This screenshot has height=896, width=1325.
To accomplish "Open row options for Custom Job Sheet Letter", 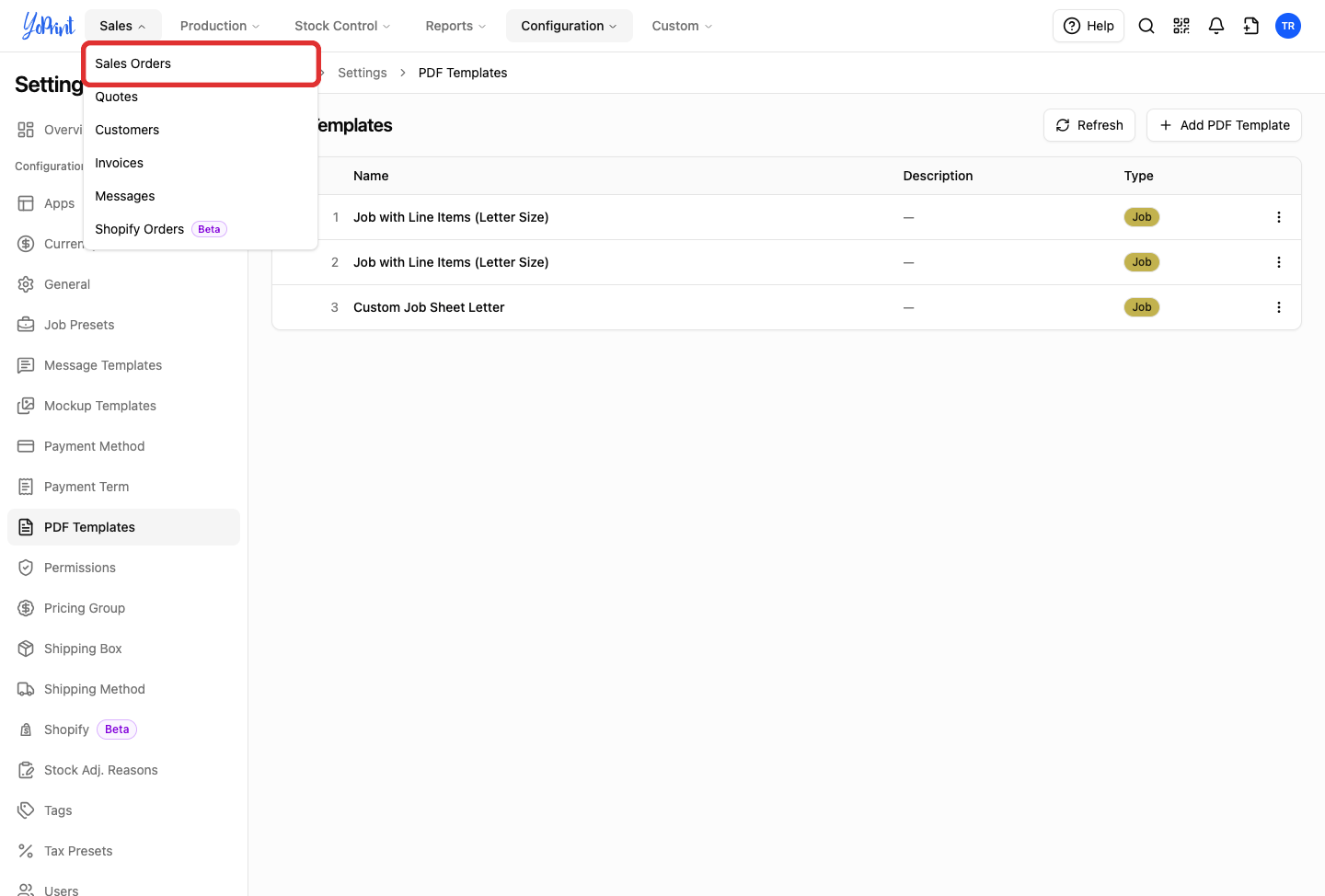I will [1279, 307].
